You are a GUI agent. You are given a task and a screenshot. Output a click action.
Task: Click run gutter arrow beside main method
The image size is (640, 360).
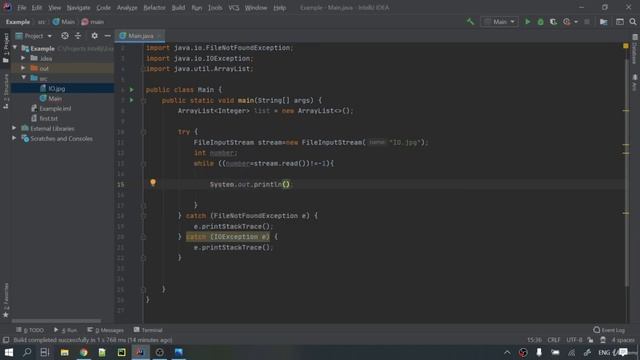pos(131,100)
